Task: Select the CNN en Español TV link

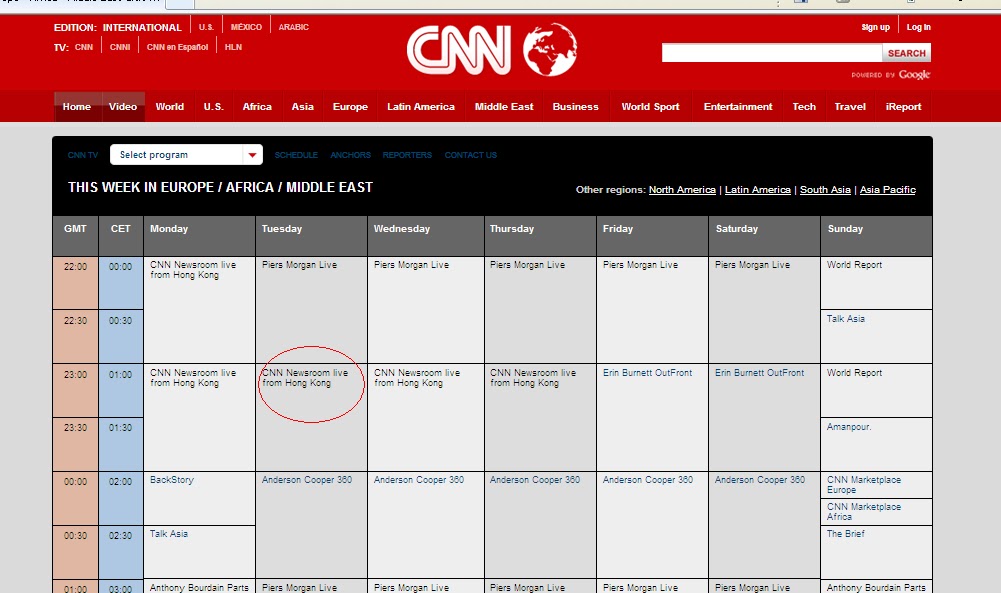Action: (x=177, y=45)
